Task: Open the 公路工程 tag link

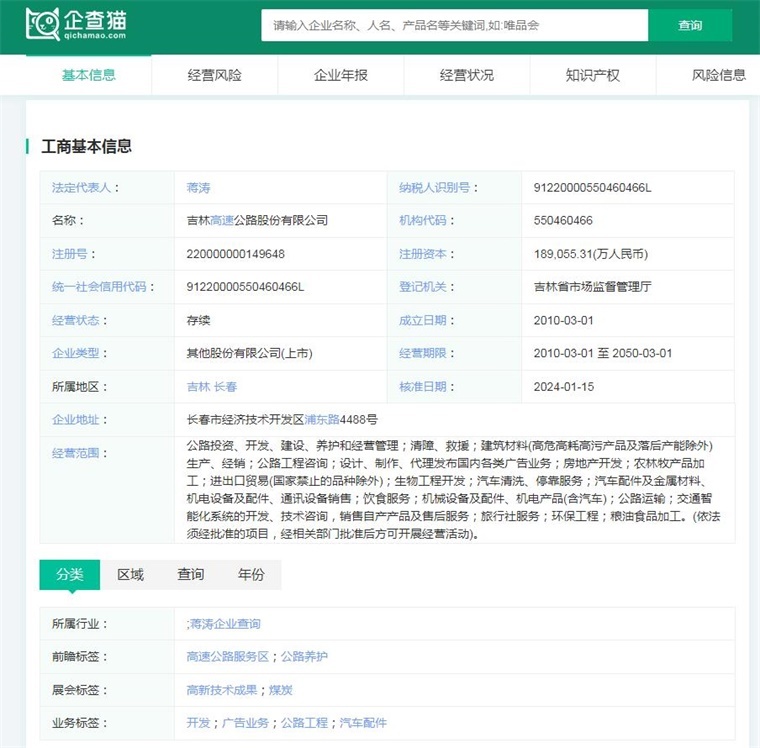Action: (x=304, y=723)
